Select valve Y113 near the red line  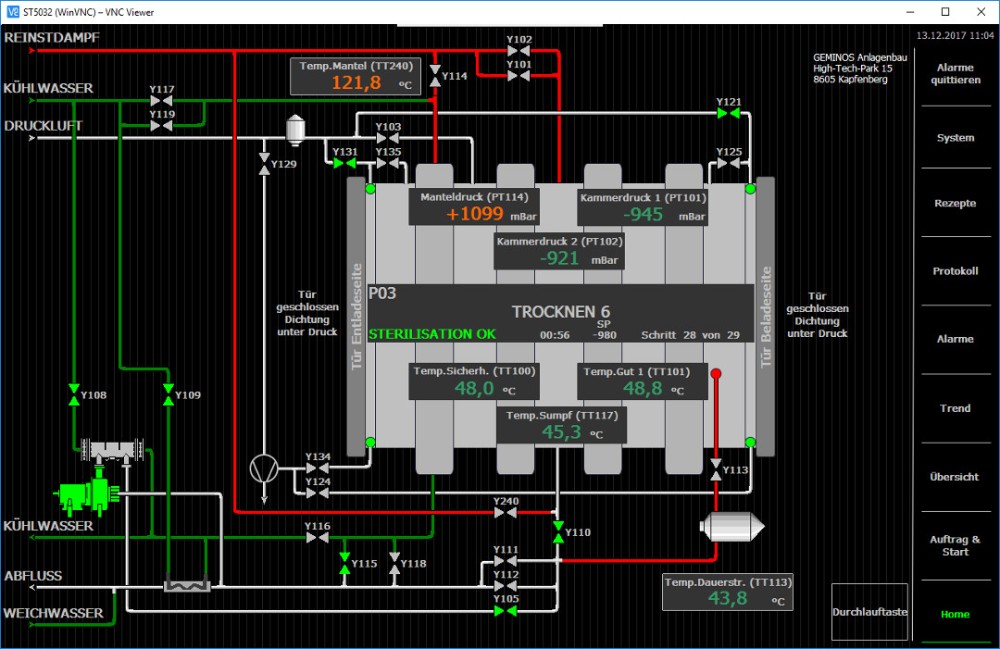[x=716, y=470]
